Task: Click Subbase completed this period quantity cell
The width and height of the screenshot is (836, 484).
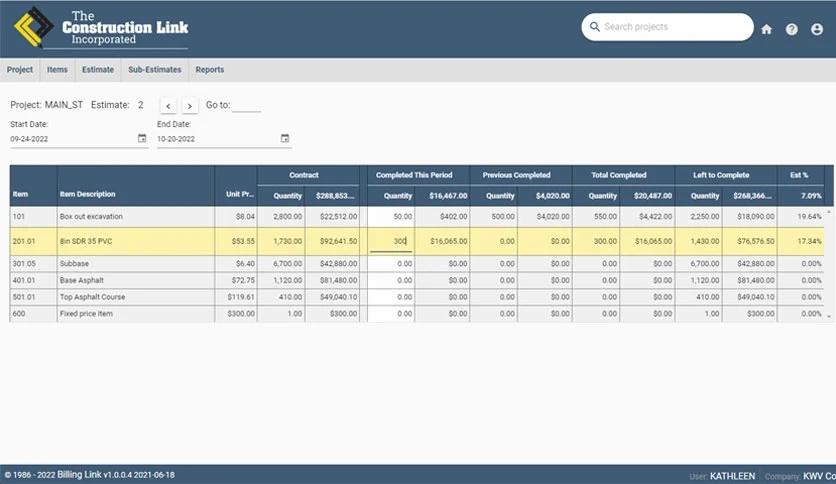Action: coord(391,263)
